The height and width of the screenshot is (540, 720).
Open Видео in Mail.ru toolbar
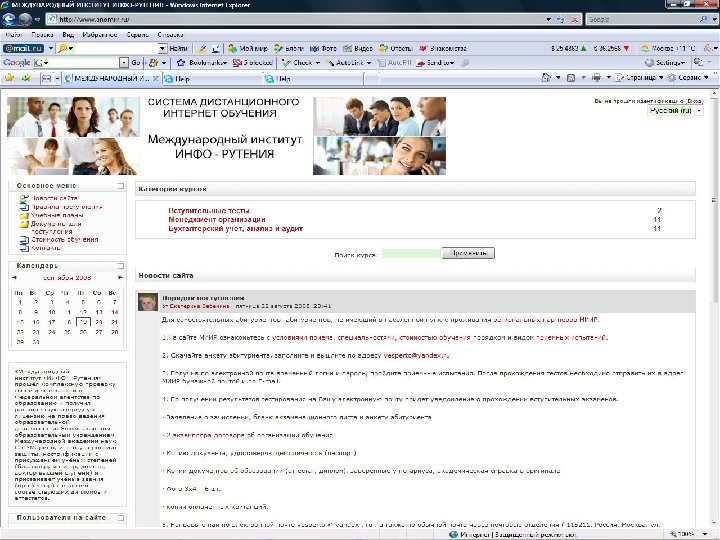[x=358, y=48]
